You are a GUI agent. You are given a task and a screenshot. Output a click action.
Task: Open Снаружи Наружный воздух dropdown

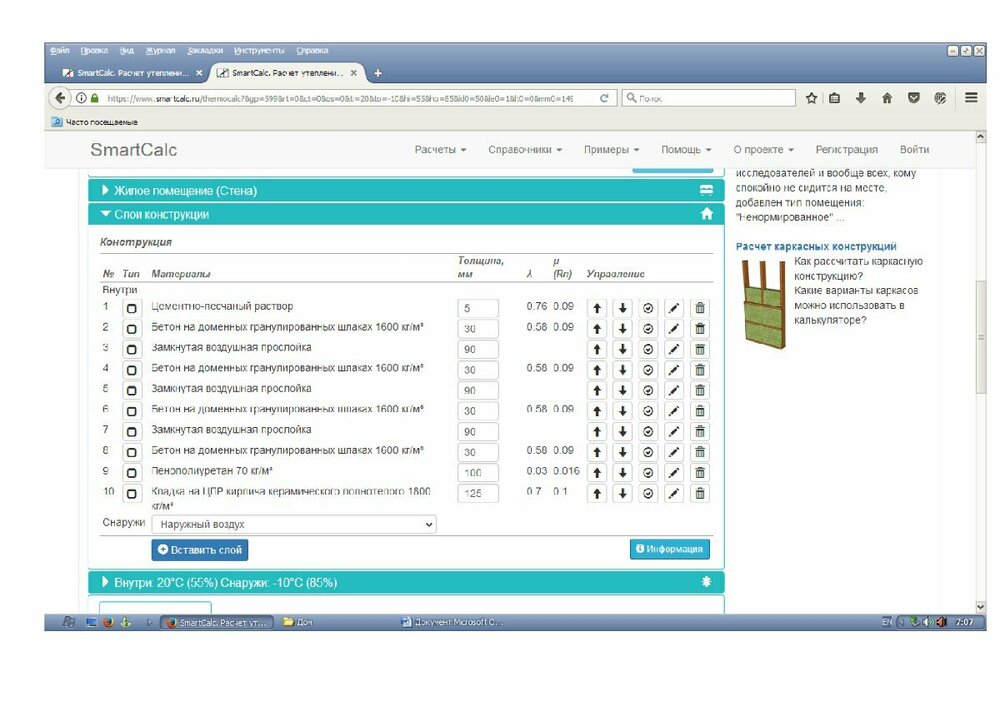click(294, 524)
